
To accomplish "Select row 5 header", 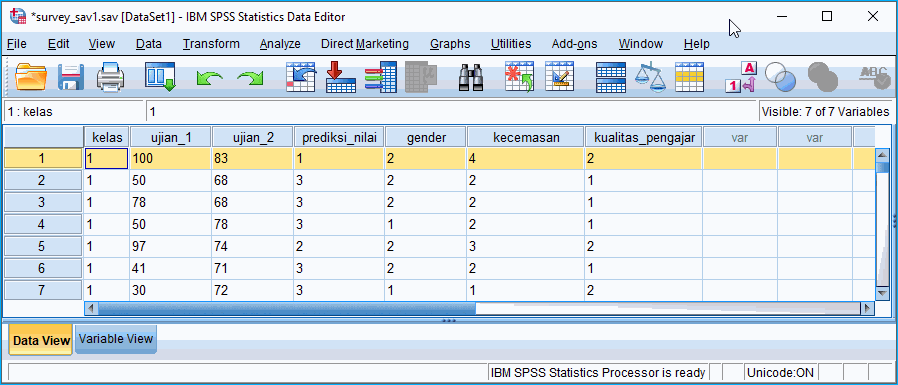I will pos(44,246).
